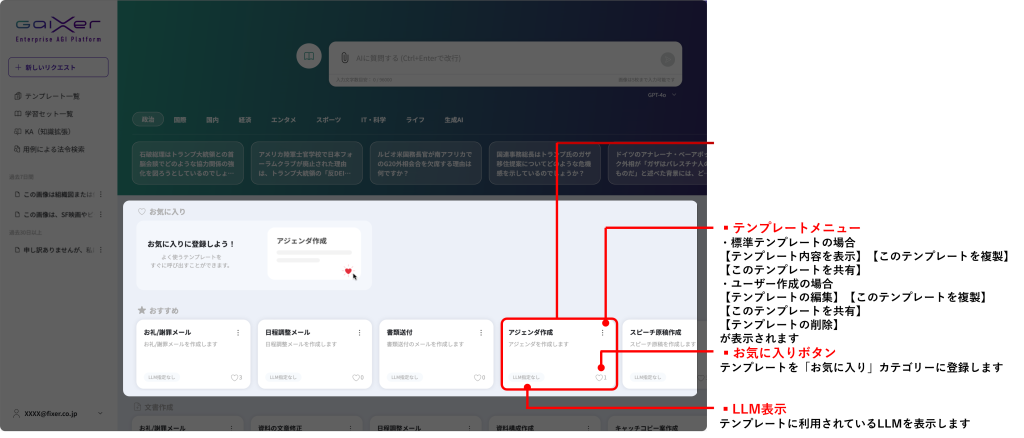Open the three-dot menu on アジェンダ作成 card

tap(602, 332)
